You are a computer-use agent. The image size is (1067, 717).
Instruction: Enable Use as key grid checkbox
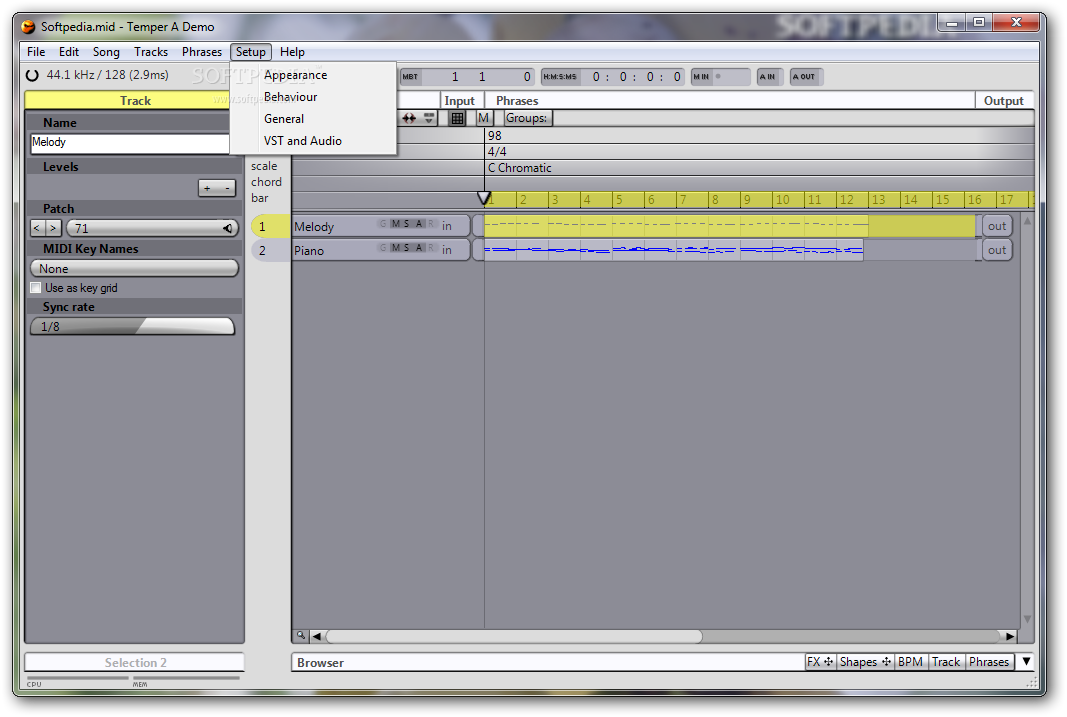tap(36, 288)
